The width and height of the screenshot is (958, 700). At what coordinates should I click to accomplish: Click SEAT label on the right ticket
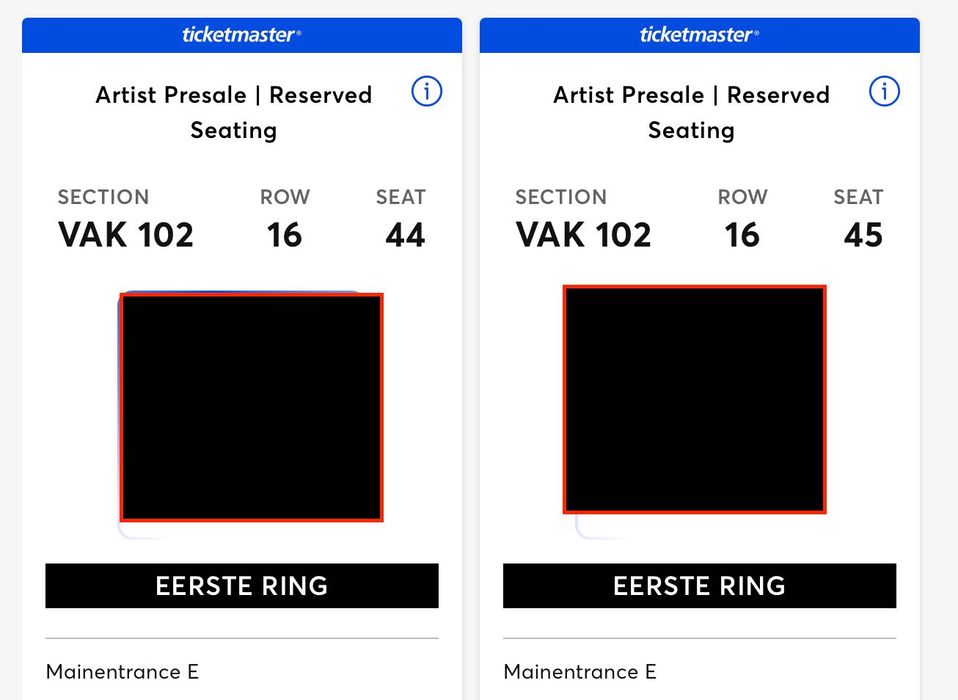[x=858, y=197]
